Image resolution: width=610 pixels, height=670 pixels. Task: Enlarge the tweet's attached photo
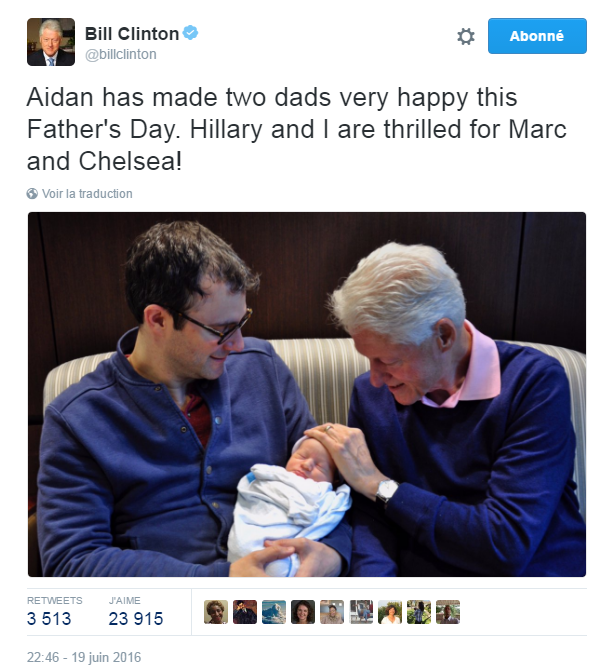pyautogui.click(x=306, y=394)
